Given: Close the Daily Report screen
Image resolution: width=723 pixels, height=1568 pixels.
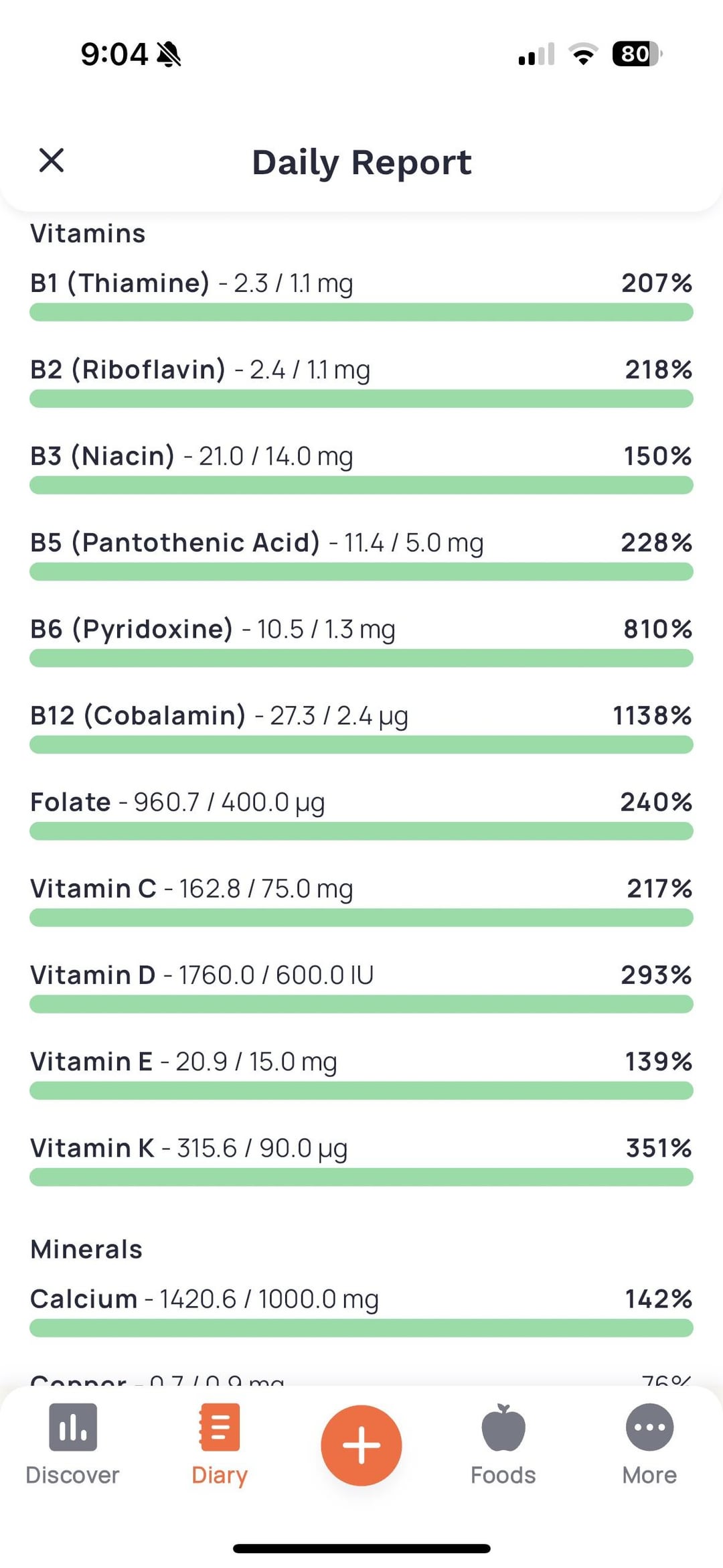Looking at the screenshot, I should tap(52, 161).
